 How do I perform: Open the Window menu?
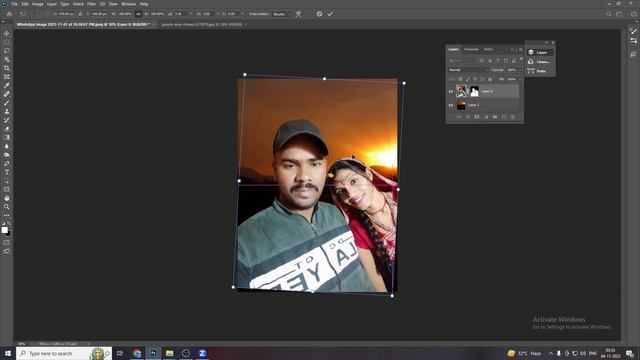click(x=128, y=4)
